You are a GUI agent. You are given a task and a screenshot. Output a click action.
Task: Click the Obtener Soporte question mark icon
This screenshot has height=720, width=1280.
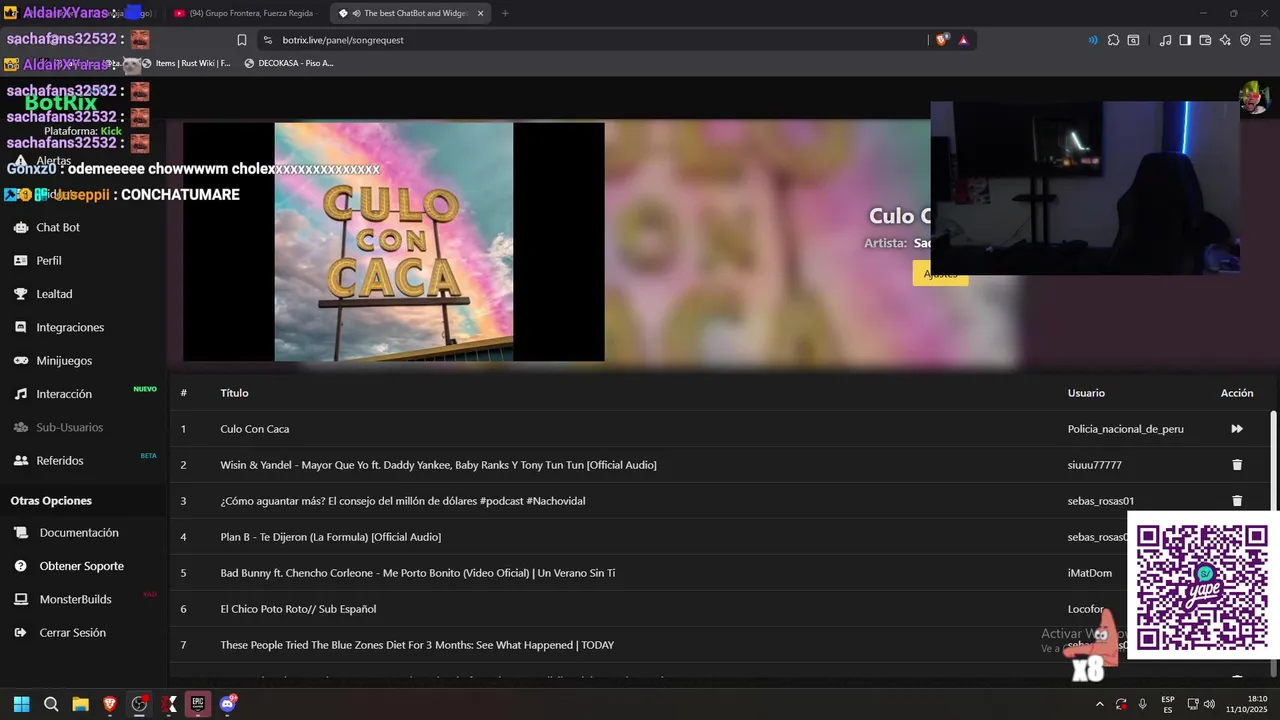[20, 566]
